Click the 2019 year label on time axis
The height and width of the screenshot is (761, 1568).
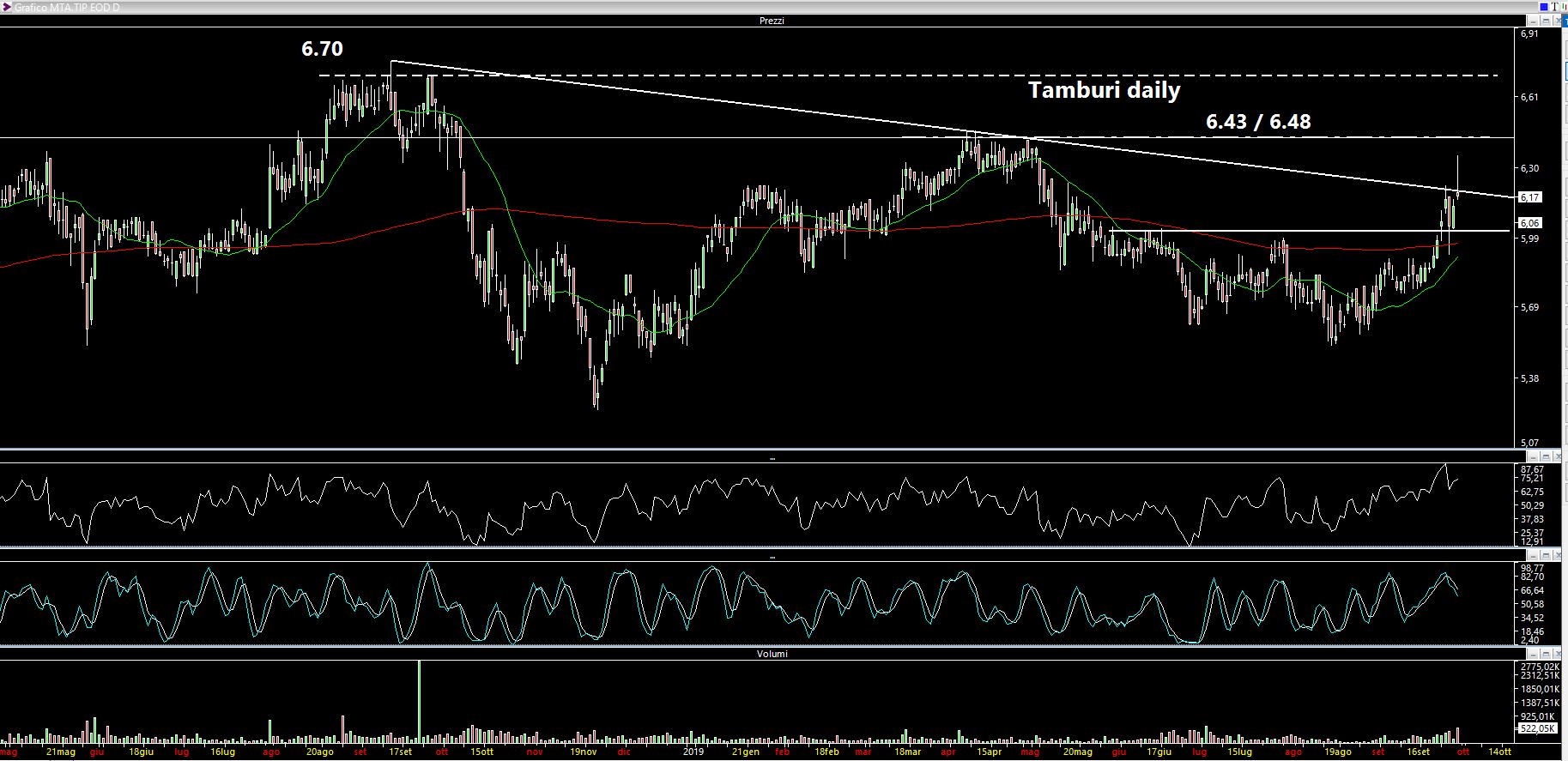point(693,752)
